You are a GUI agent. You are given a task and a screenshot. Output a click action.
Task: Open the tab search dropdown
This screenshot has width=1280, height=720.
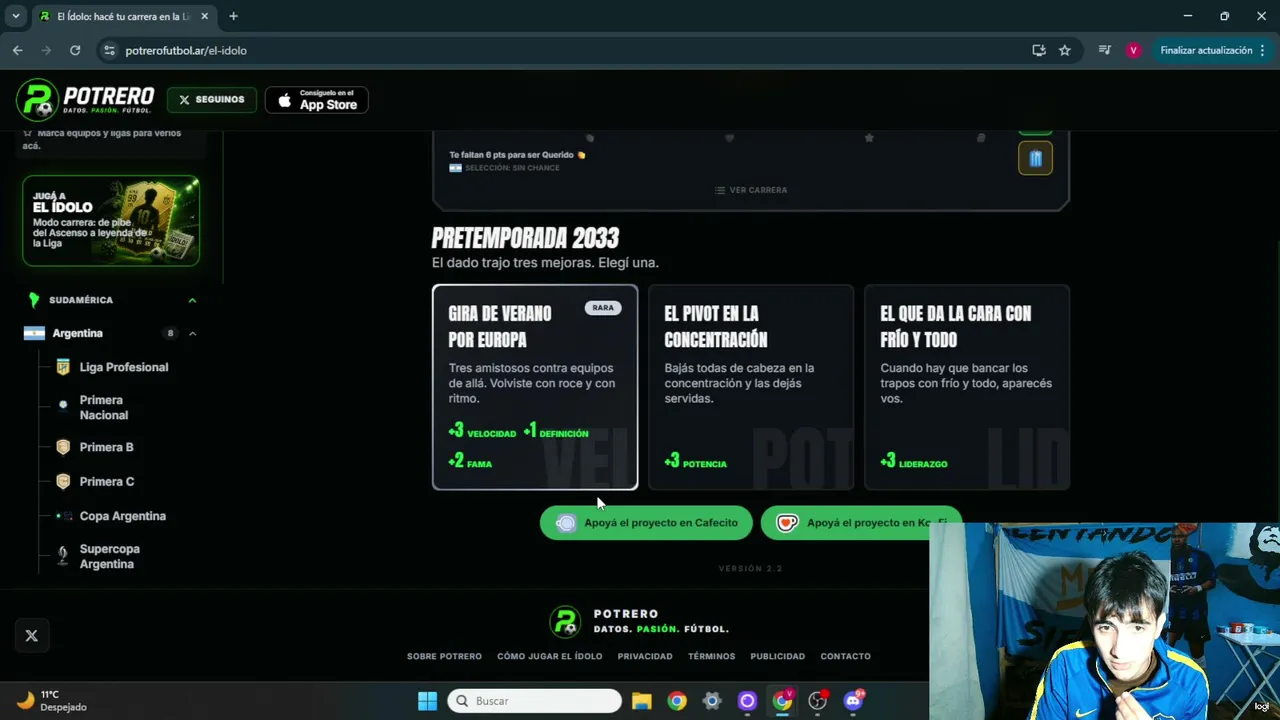coord(16,16)
